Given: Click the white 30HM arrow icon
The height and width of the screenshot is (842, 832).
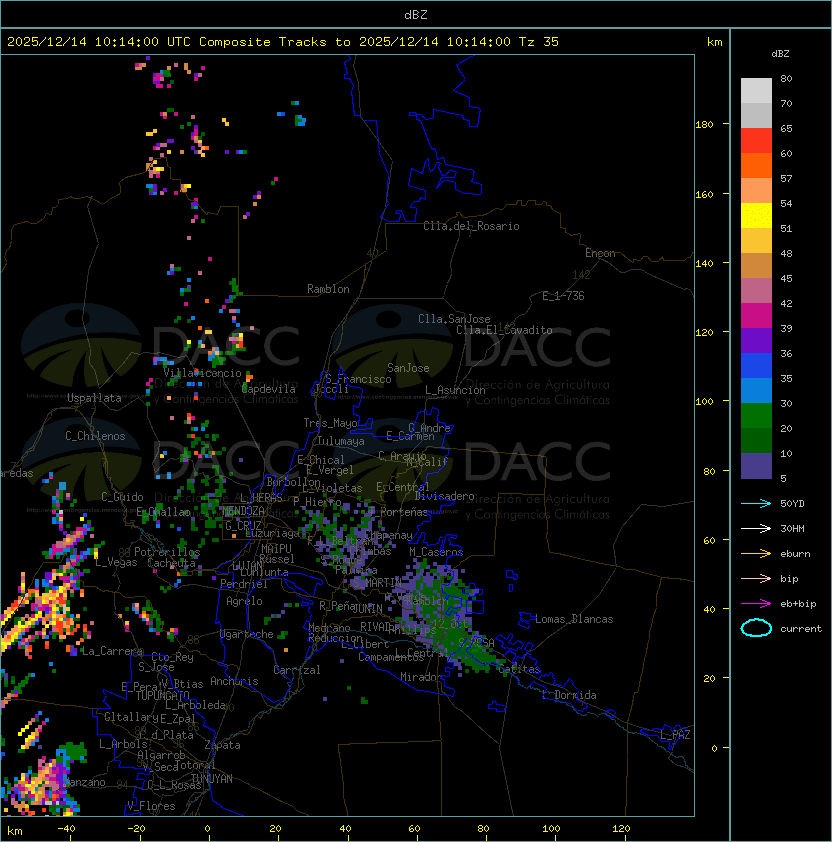Looking at the screenshot, I should 756,528.
